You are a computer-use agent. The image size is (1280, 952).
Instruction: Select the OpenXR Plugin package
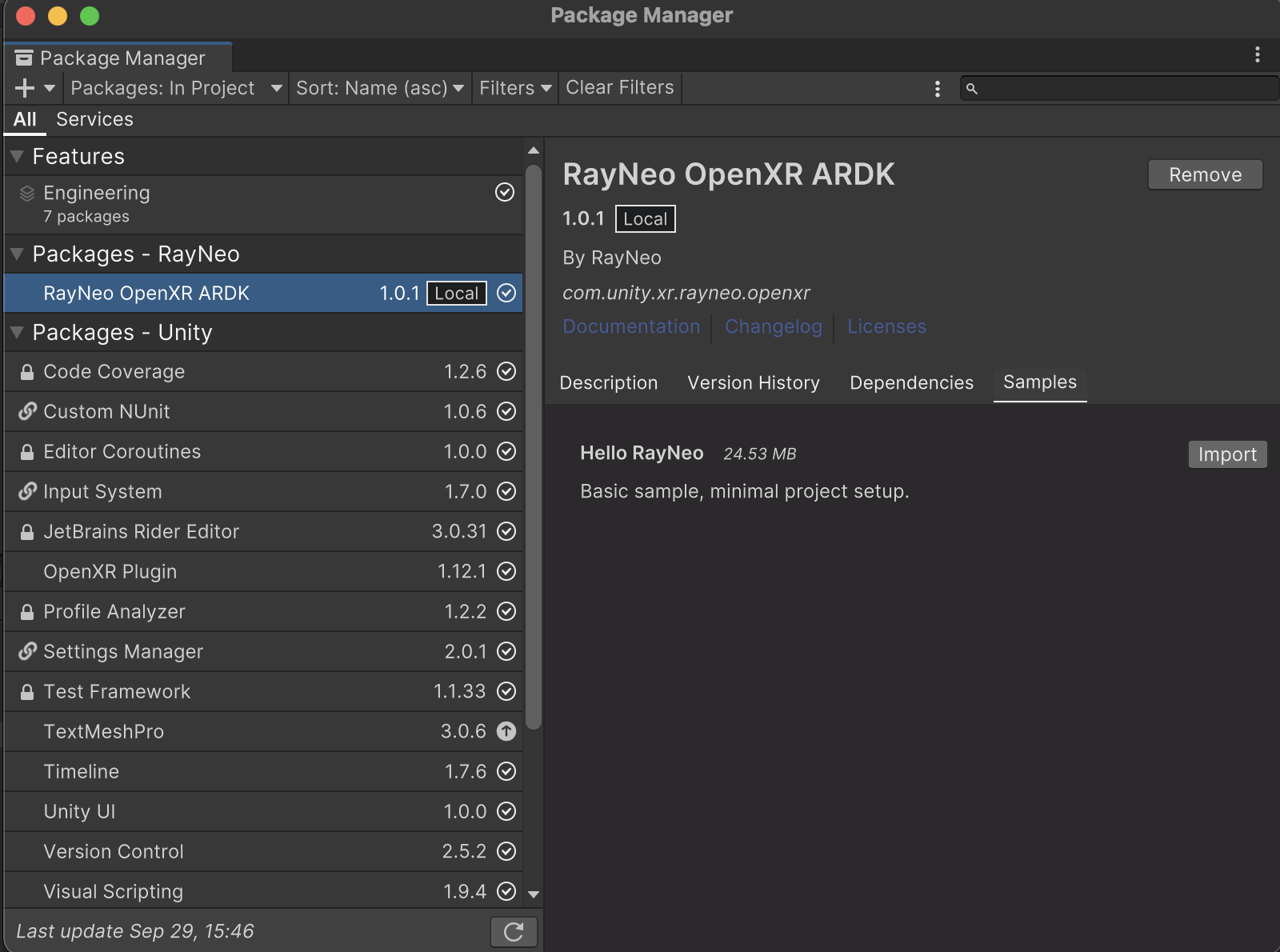pos(263,571)
